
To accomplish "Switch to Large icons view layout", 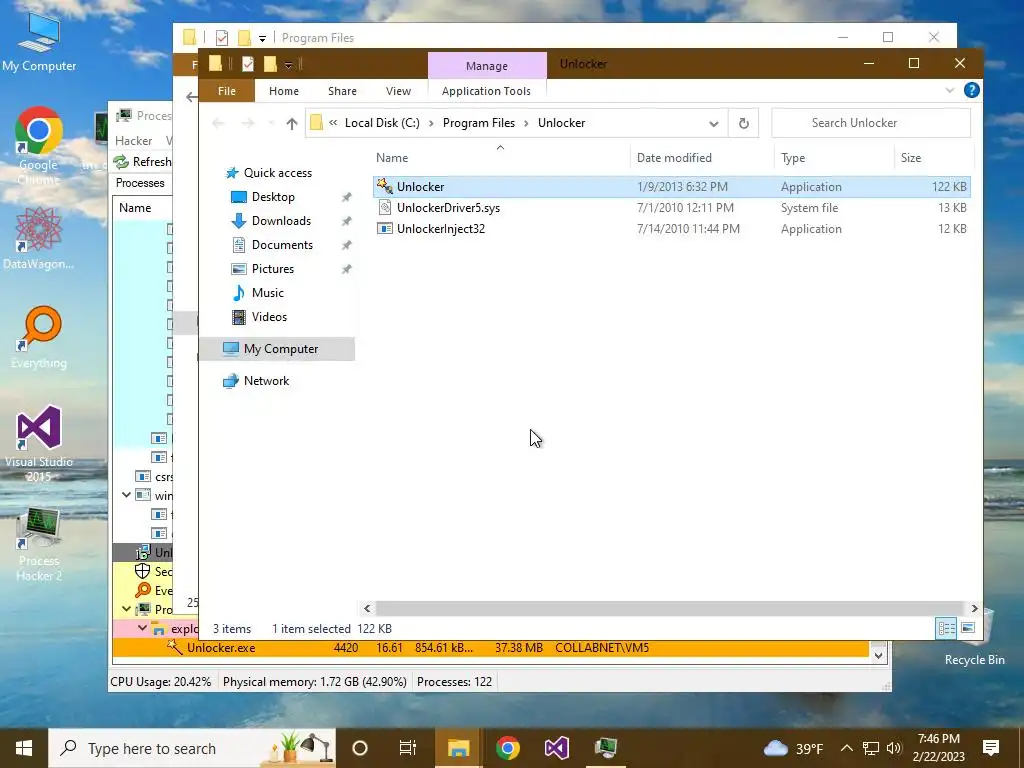I will coord(968,628).
